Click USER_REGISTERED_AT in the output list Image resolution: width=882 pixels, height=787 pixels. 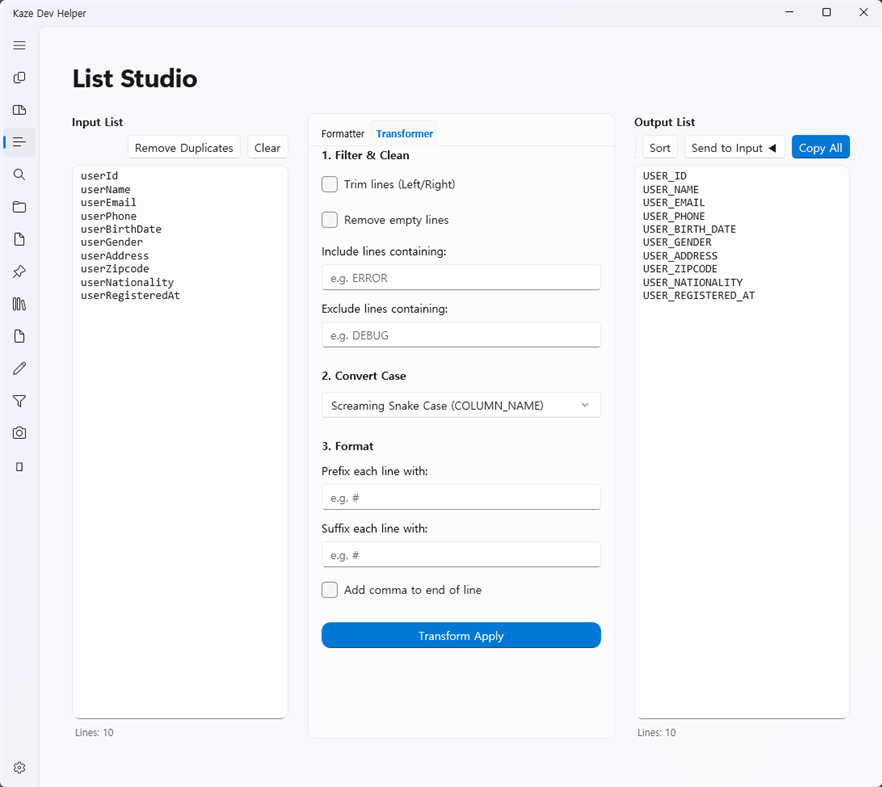click(x=699, y=295)
